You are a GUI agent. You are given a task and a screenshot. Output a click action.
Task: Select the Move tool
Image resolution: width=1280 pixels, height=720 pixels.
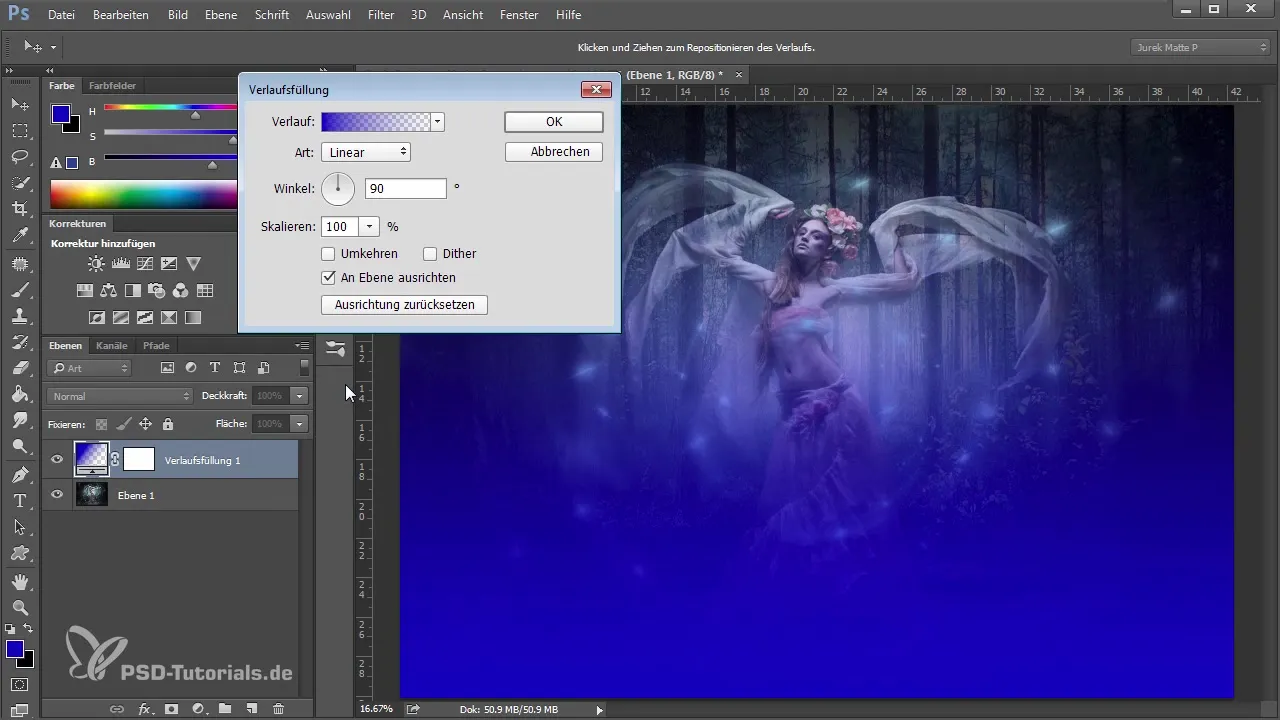tap(19, 104)
